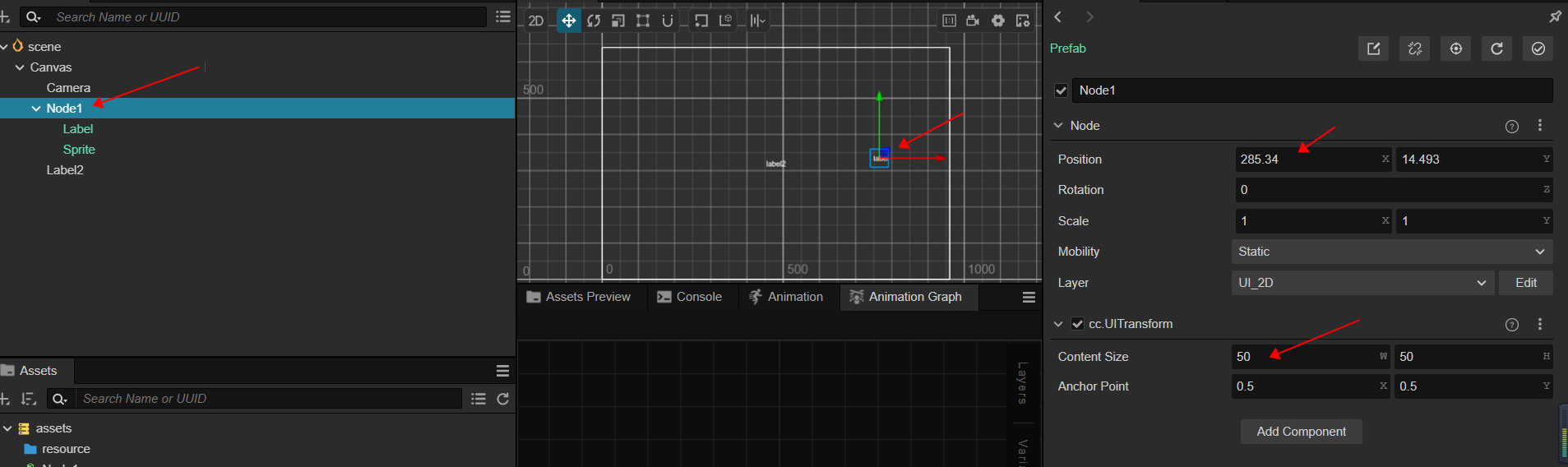
Task: Edit Content Size width field
Action: pos(1311,357)
